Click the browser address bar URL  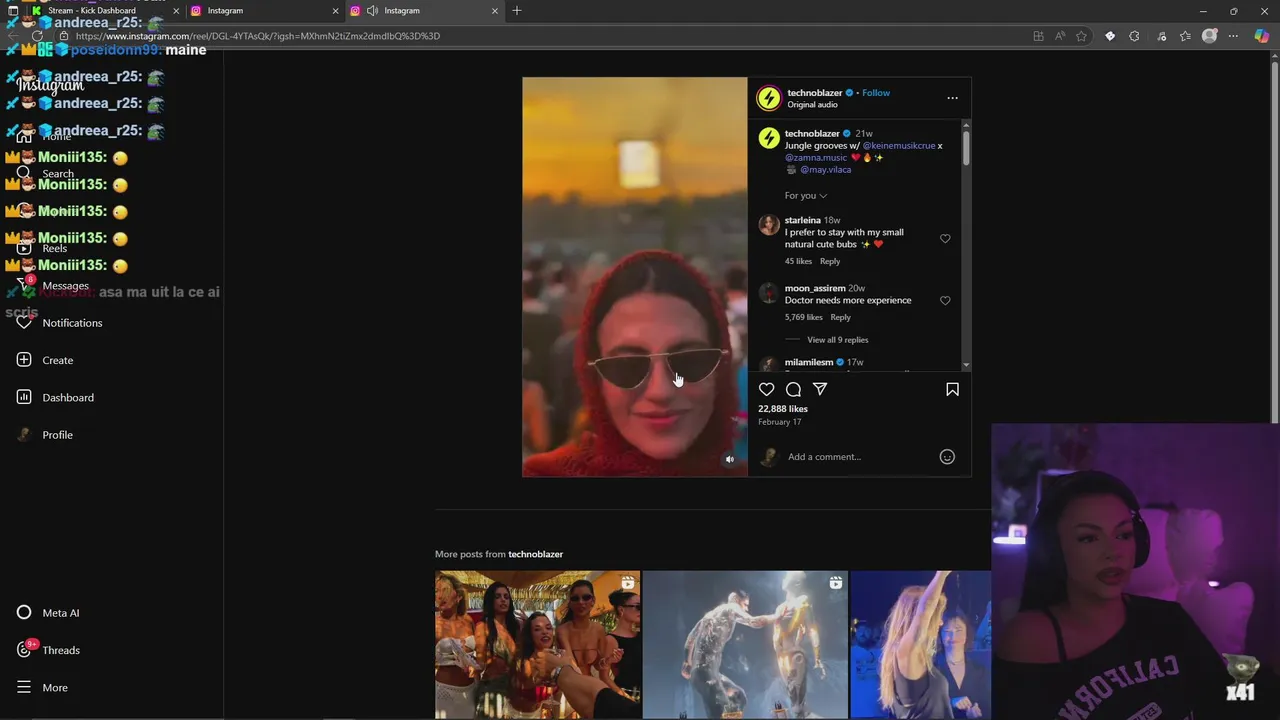click(257, 36)
